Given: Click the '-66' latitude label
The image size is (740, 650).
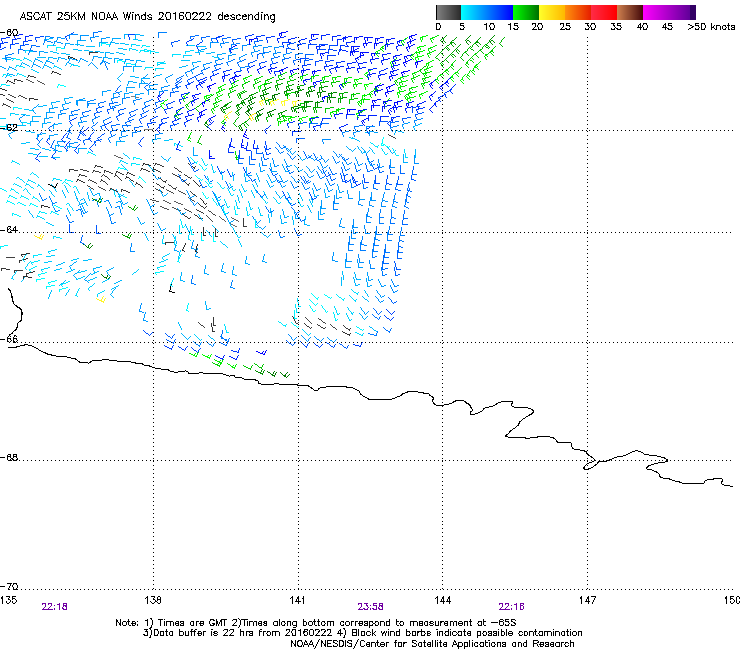Looking at the screenshot, I should 9,340.
